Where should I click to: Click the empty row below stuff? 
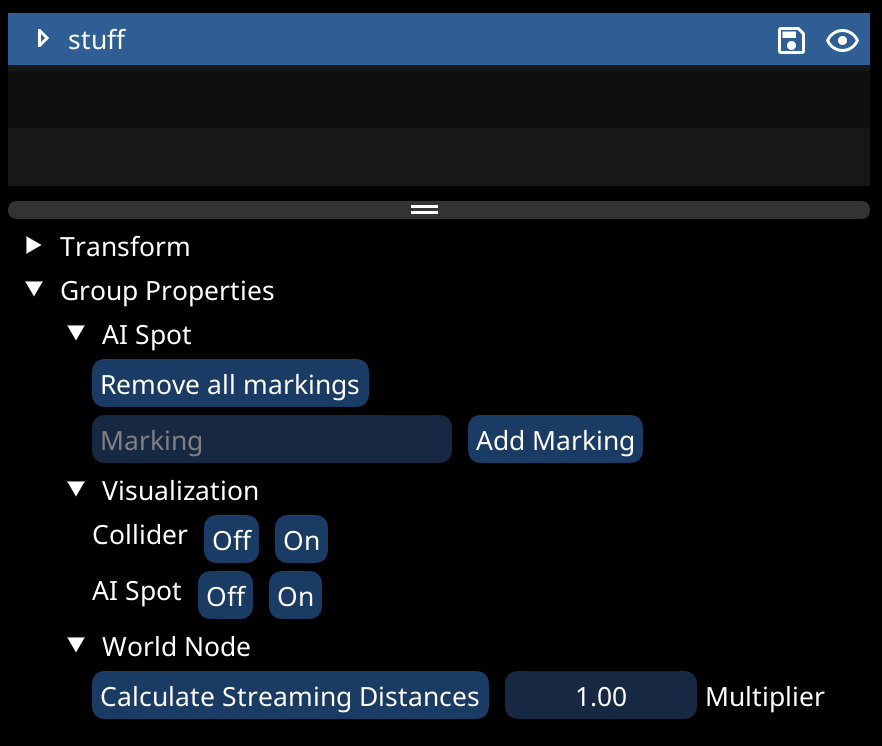click(x=438, y=97)
